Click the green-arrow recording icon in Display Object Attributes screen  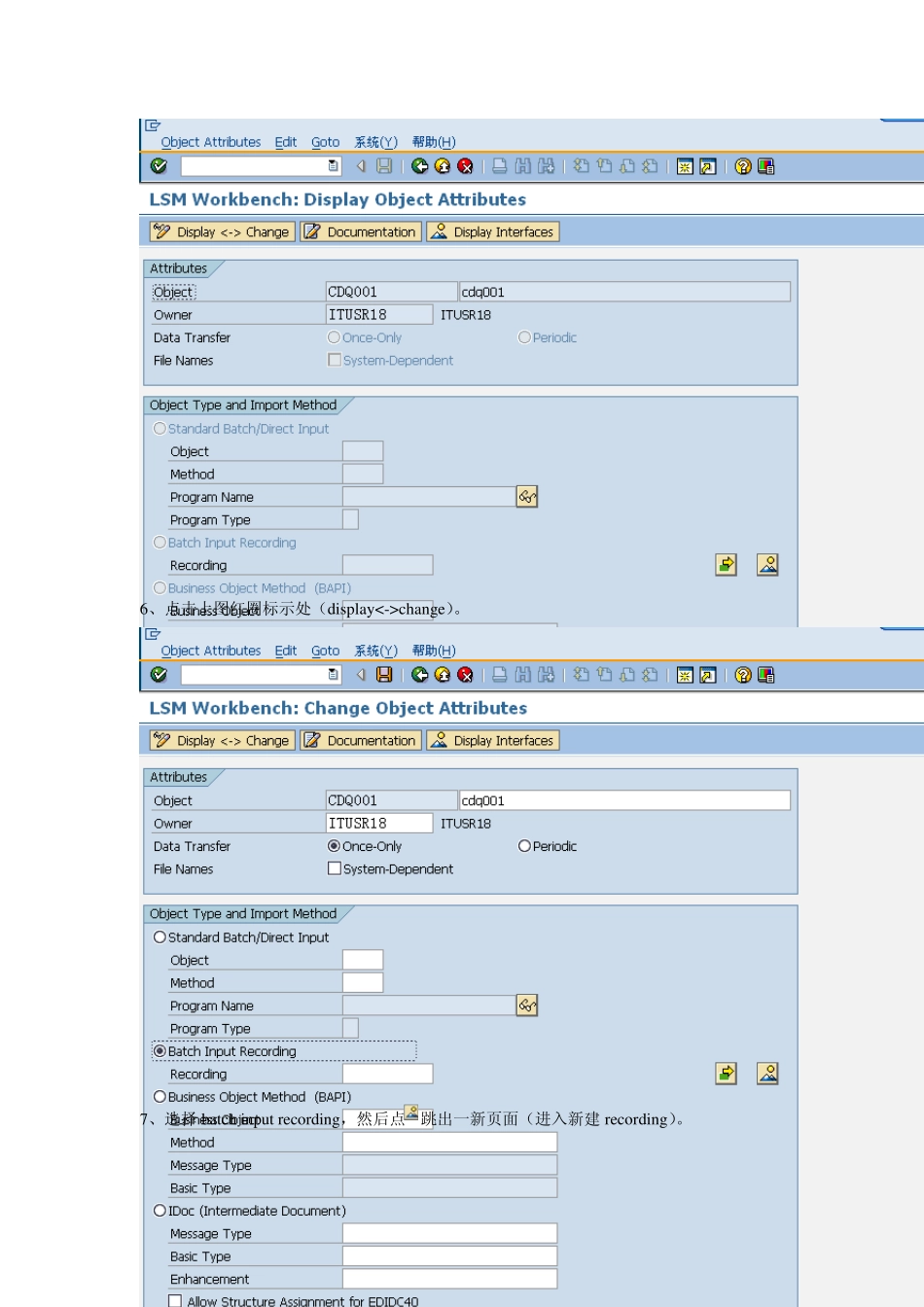pyautogui.click(x=727, y=565)
